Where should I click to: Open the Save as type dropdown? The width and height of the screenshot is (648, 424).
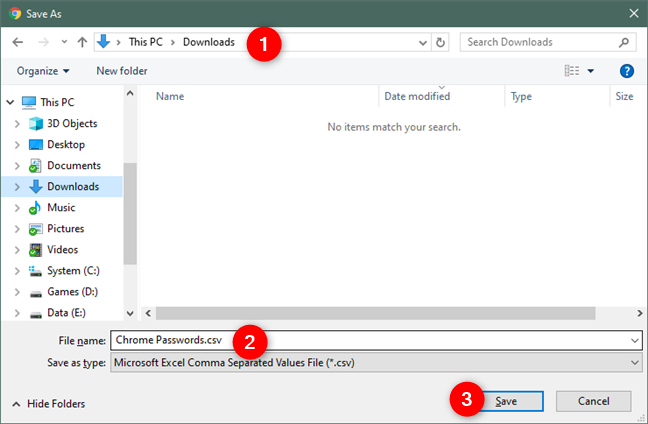click(636, 362)
